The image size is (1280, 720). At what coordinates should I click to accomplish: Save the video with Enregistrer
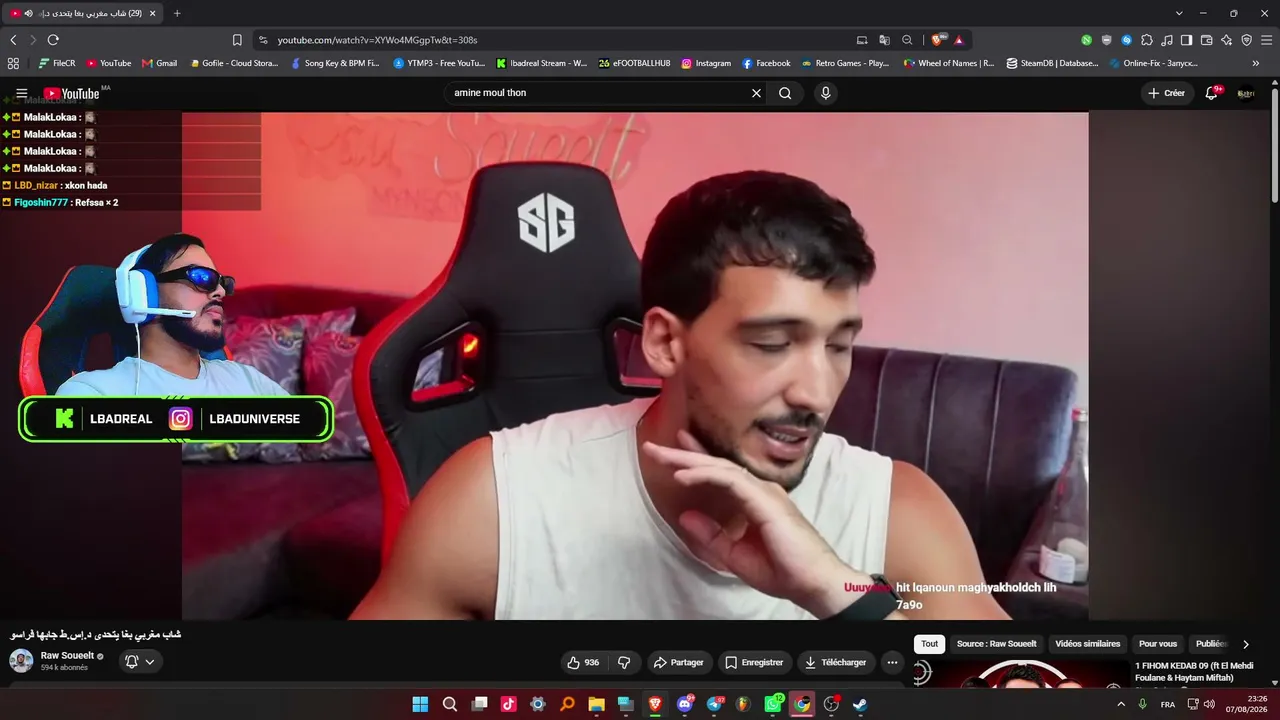(754, 662)
